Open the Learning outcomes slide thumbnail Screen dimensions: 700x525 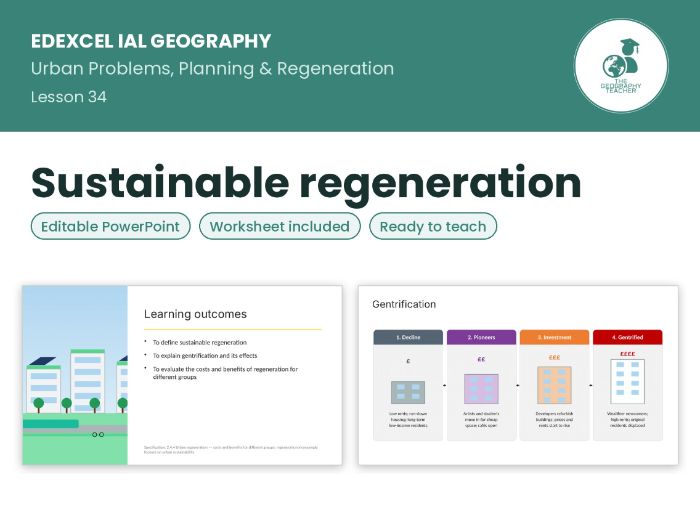point(182,375)
